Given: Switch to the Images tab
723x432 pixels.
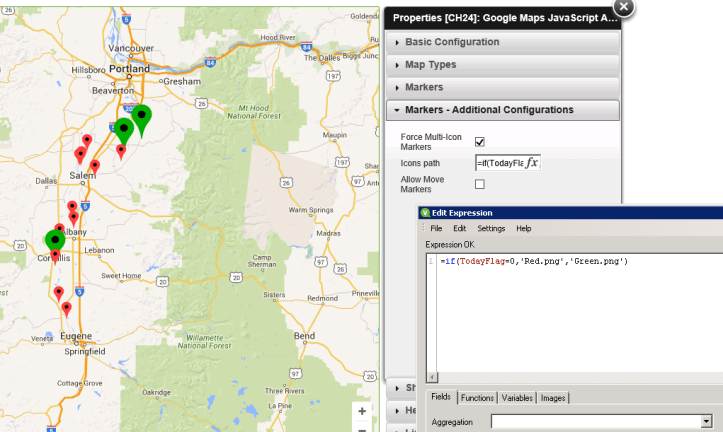Looking at the screenshot, I should coord(552,398).
